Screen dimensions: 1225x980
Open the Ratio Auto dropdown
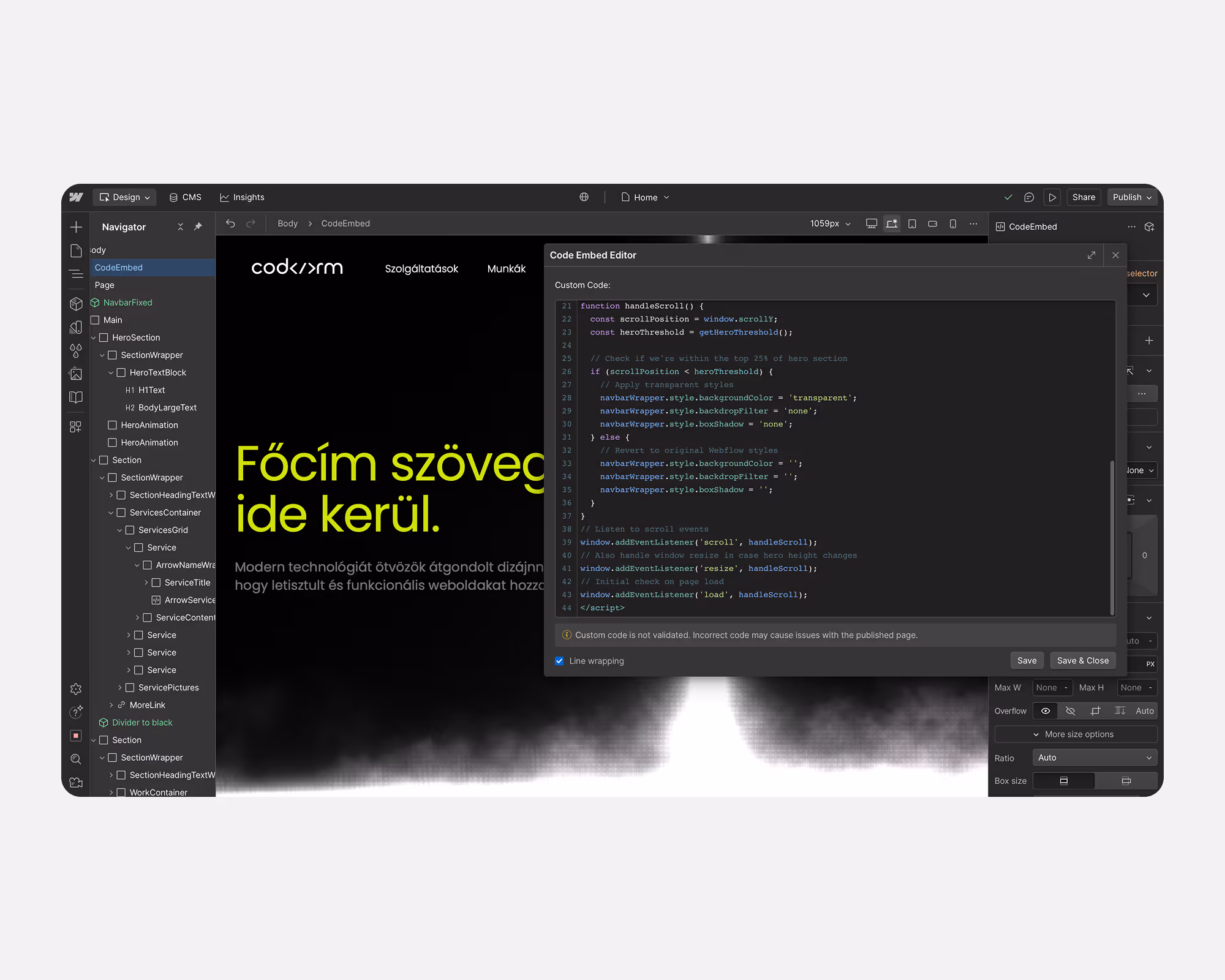tap(1095, 758)
